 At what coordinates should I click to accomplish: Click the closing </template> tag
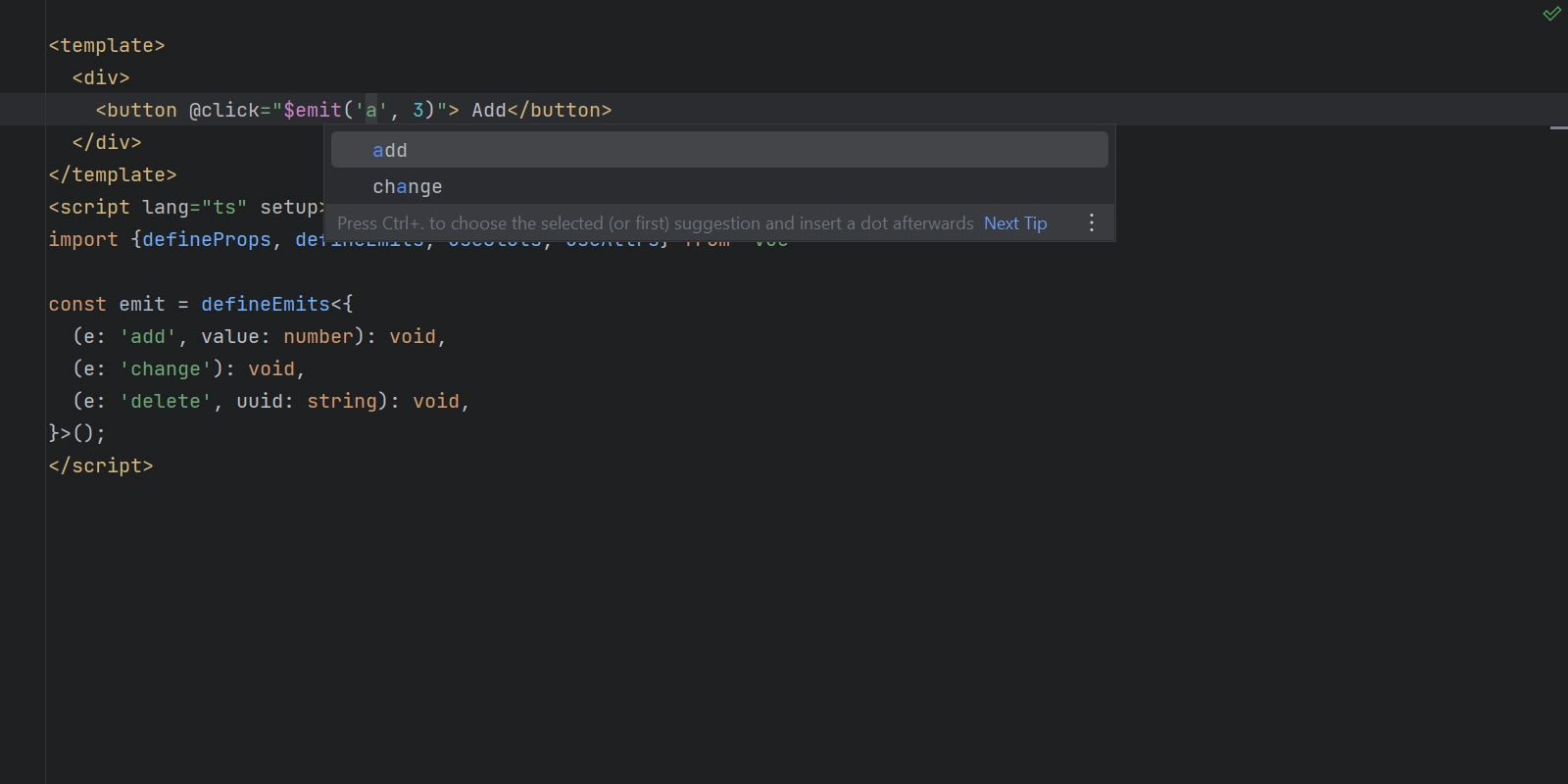[x=113, y=174]
